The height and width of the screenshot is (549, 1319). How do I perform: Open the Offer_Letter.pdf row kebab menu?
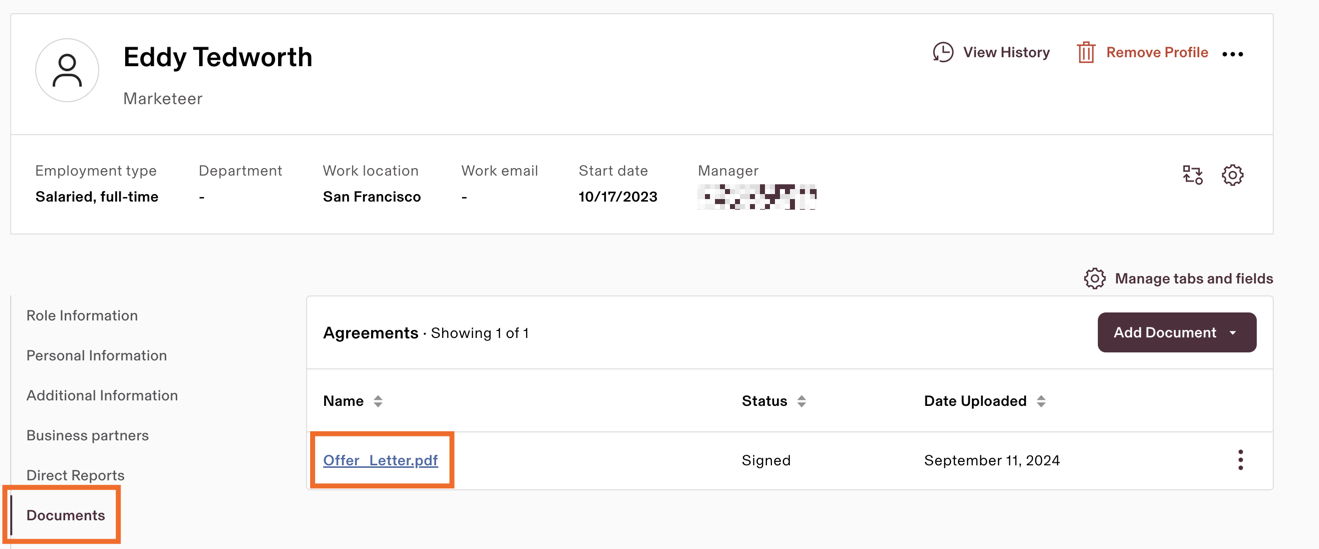[1241, 460]
